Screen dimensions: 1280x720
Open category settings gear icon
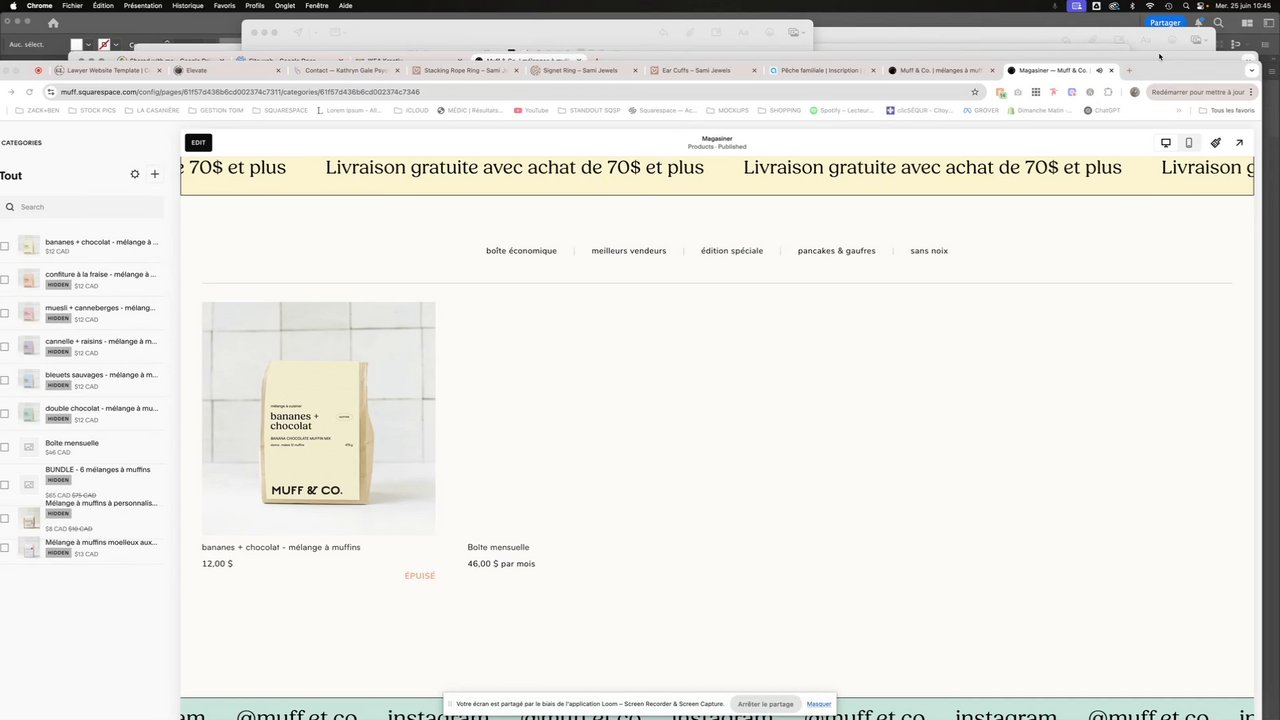(x=135, y=174)
